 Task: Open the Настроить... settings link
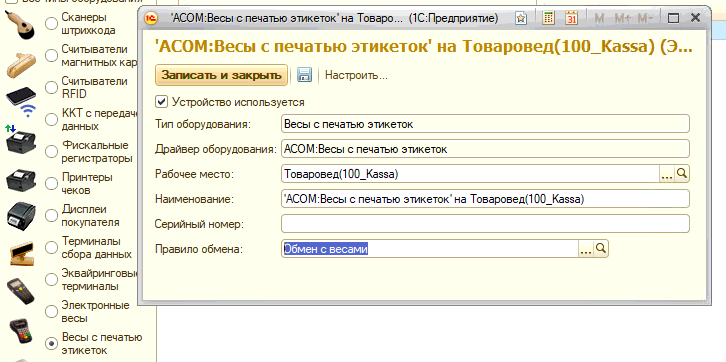tap(356, 75)
